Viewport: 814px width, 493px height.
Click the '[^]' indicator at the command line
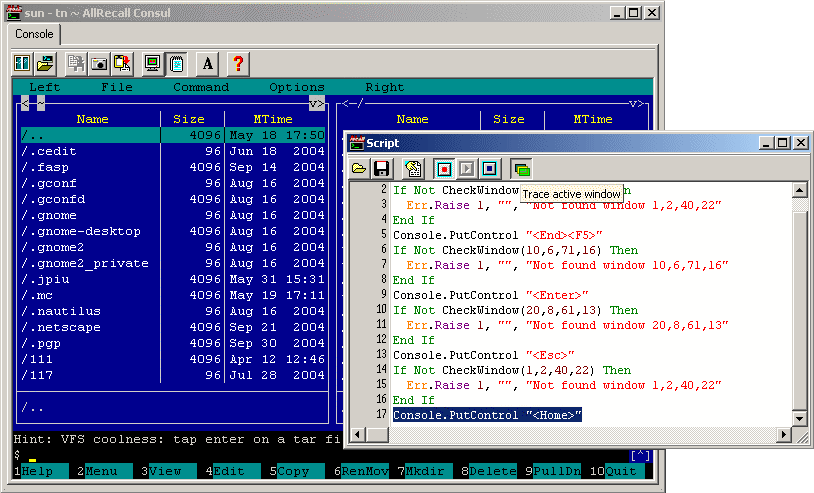point(640,455)
